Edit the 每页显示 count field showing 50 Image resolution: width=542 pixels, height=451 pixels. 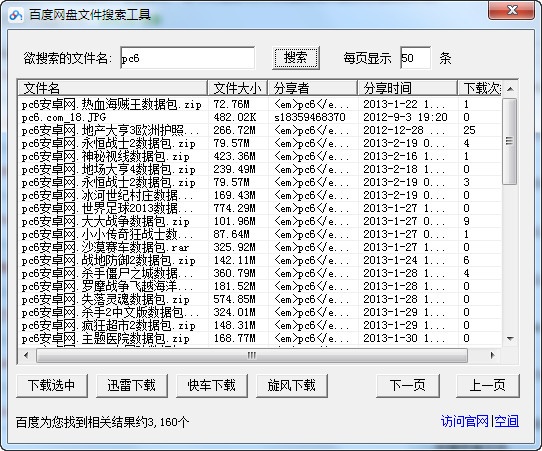415,58
